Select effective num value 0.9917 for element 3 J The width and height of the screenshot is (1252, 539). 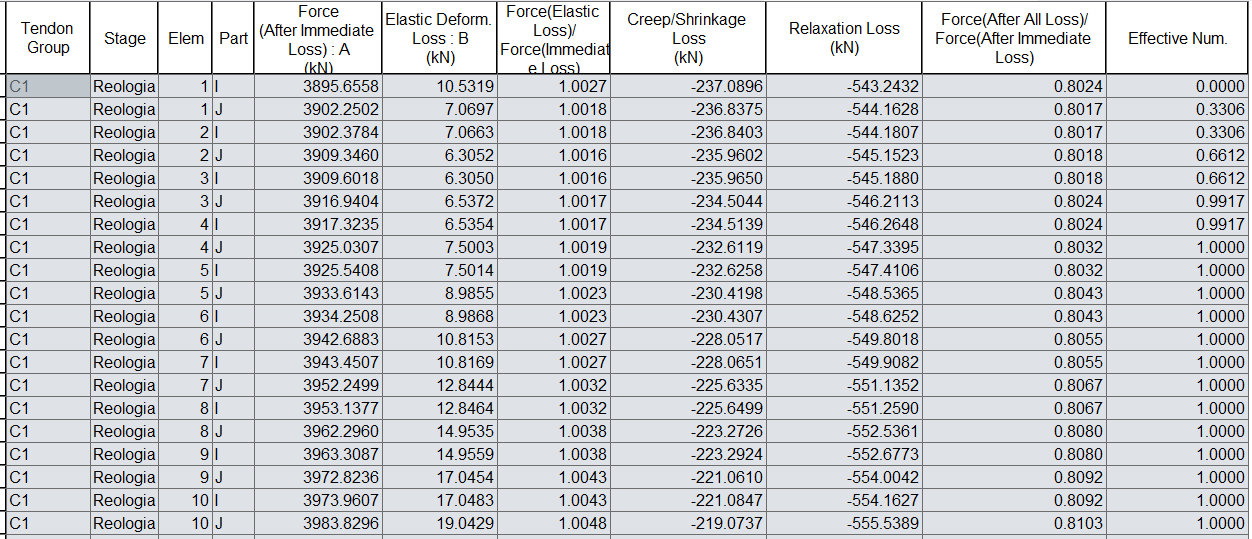click(1177, 201)
